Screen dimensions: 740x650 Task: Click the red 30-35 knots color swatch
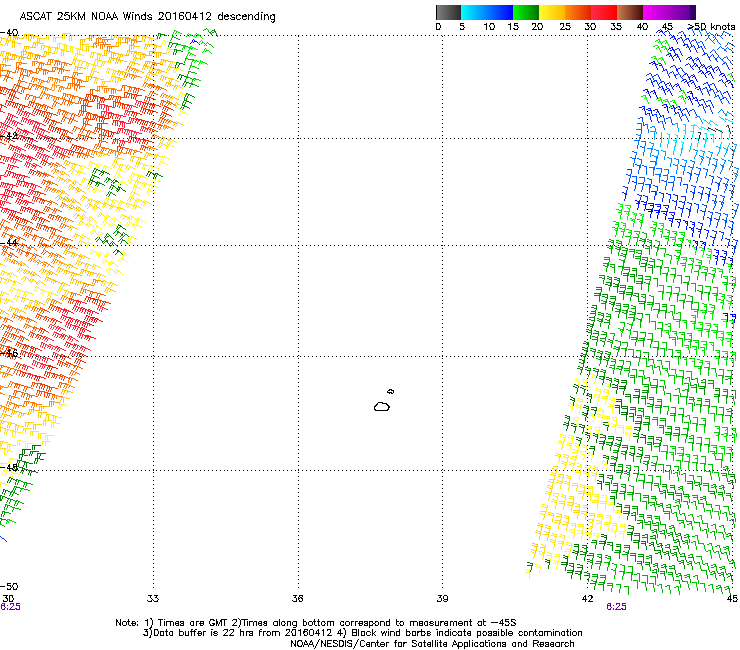click(604, 12)
